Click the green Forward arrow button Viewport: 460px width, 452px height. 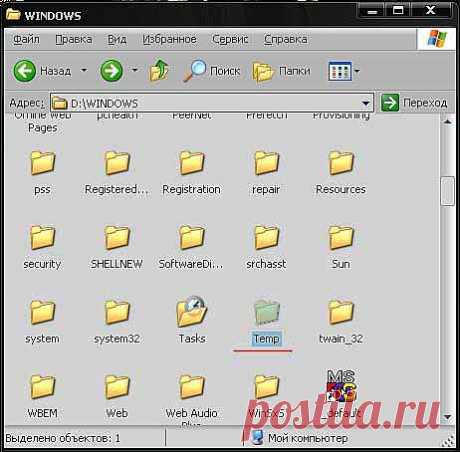(111, 71)
